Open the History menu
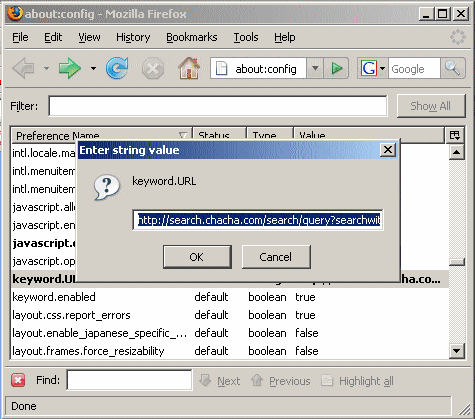Image resolution: width=475 pixels, height=419 pixels. [133, 37]
